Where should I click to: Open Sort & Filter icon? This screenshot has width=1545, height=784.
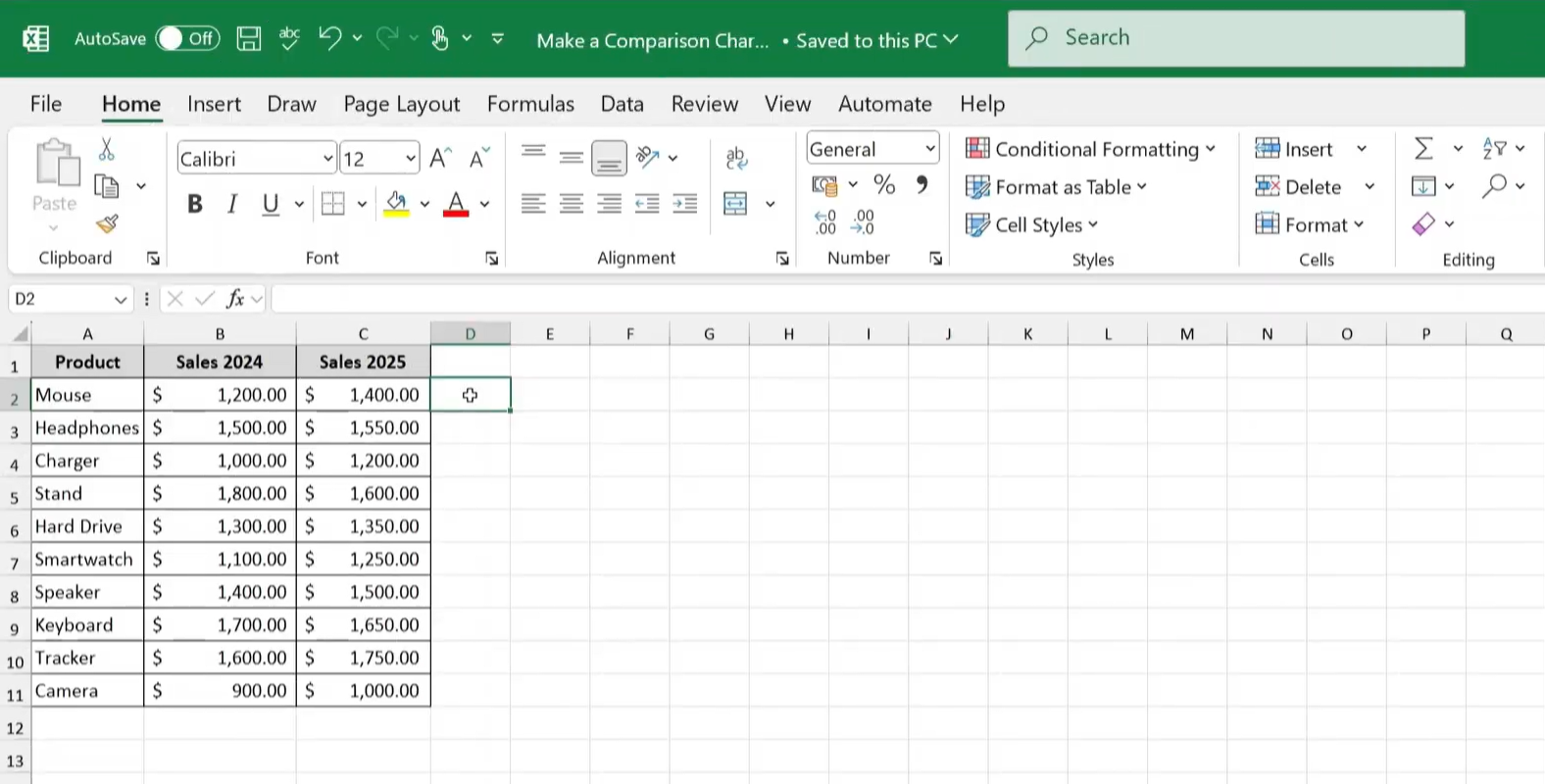(x=1494, y=148)
